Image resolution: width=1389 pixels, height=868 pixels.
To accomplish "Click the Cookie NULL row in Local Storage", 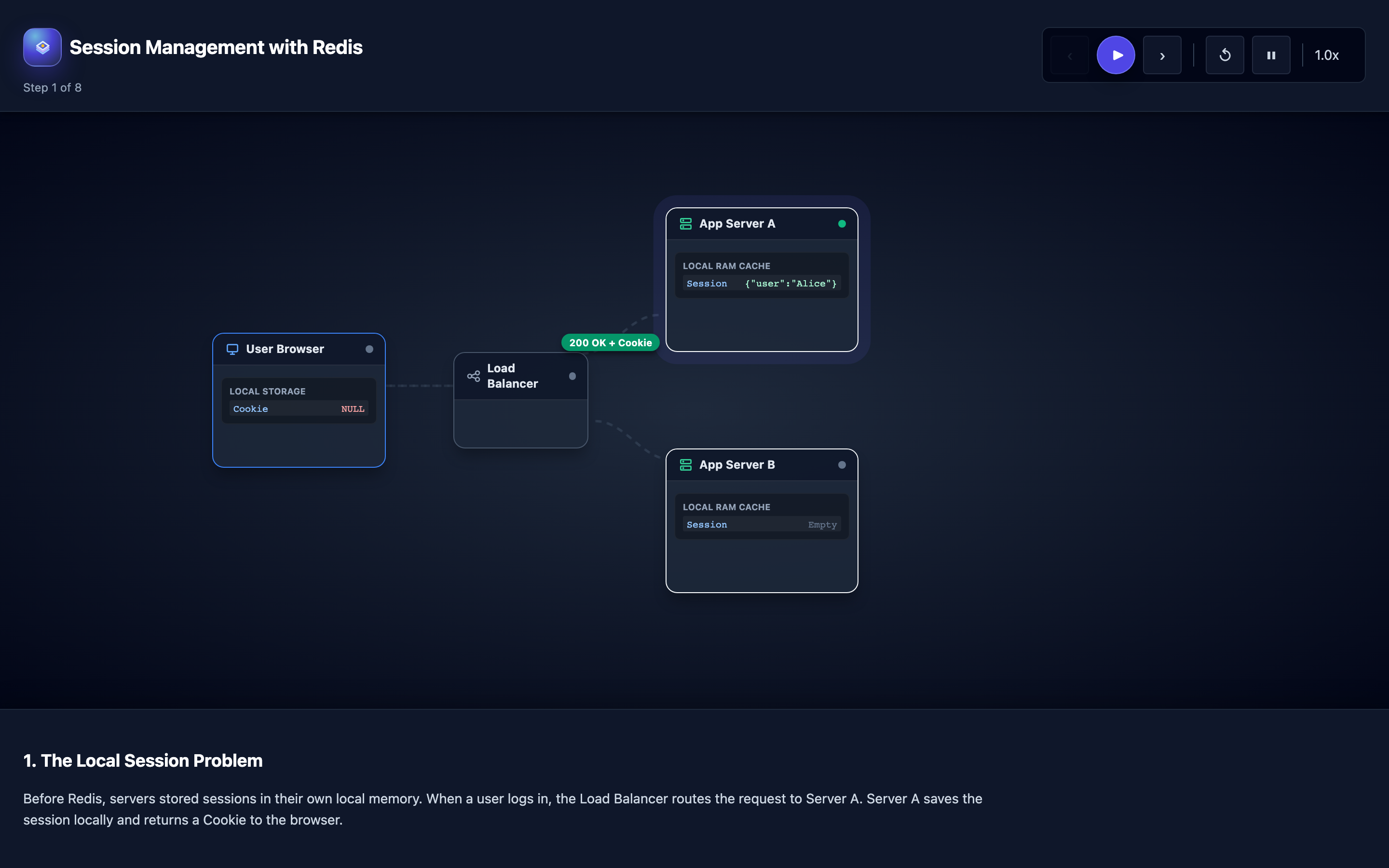I will [299, 409].
